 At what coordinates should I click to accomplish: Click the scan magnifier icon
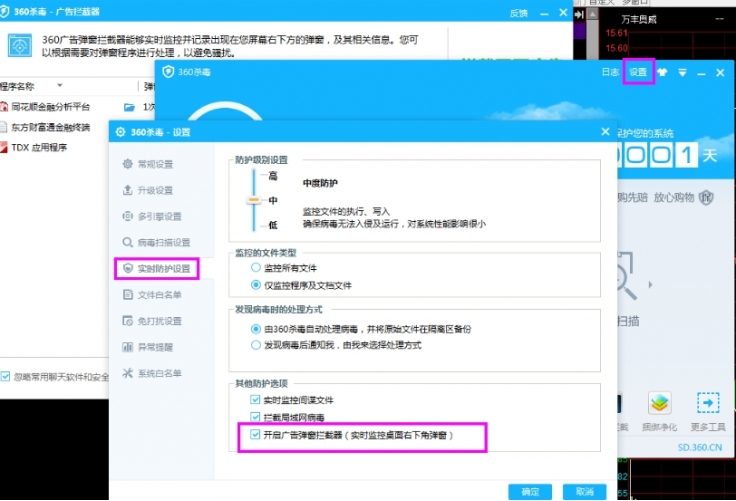[x=627, y=276]
